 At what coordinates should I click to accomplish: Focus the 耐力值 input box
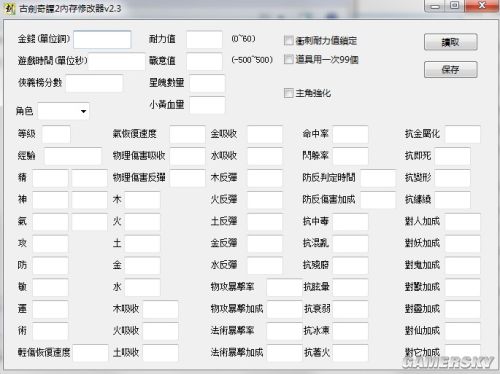click(204, 40)
